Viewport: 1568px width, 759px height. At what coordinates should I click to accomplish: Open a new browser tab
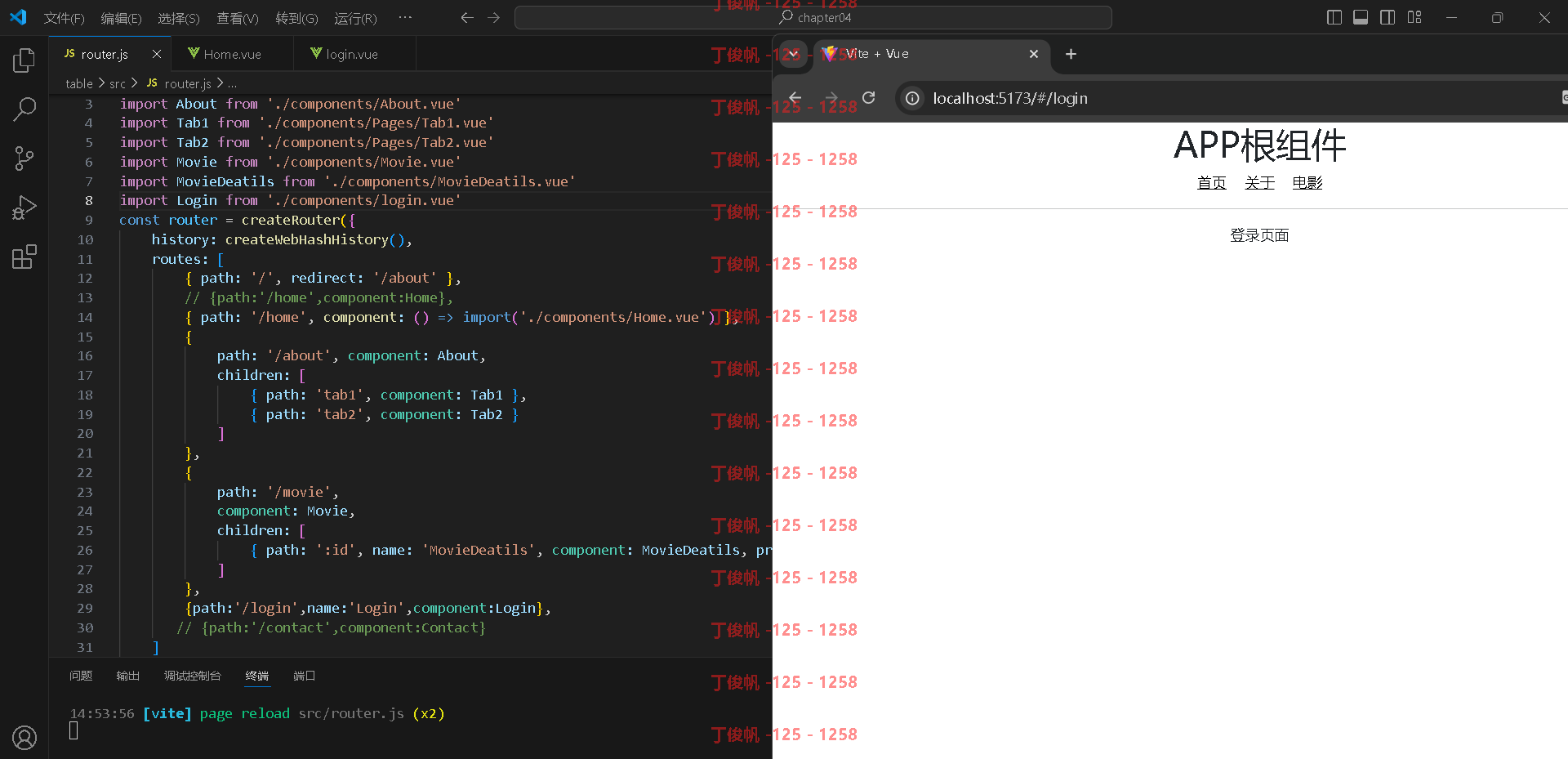tap(1071, 54)
